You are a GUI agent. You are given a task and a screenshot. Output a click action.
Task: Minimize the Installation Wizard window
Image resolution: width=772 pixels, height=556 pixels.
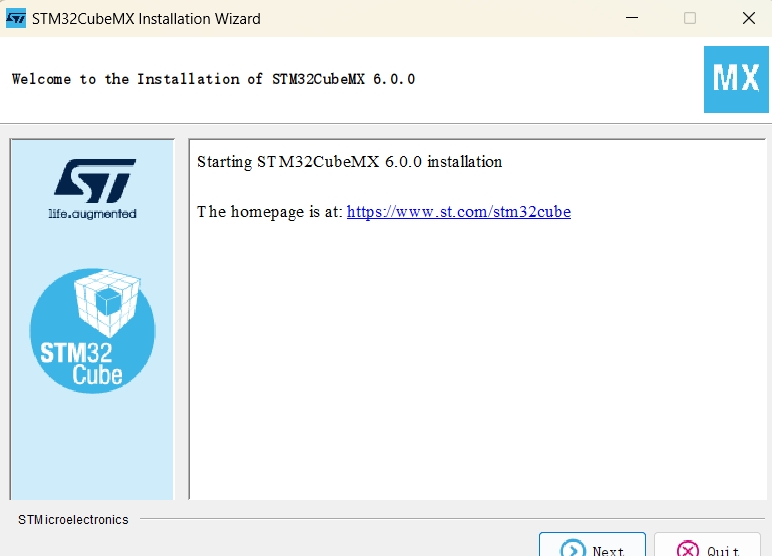[632, 18]
